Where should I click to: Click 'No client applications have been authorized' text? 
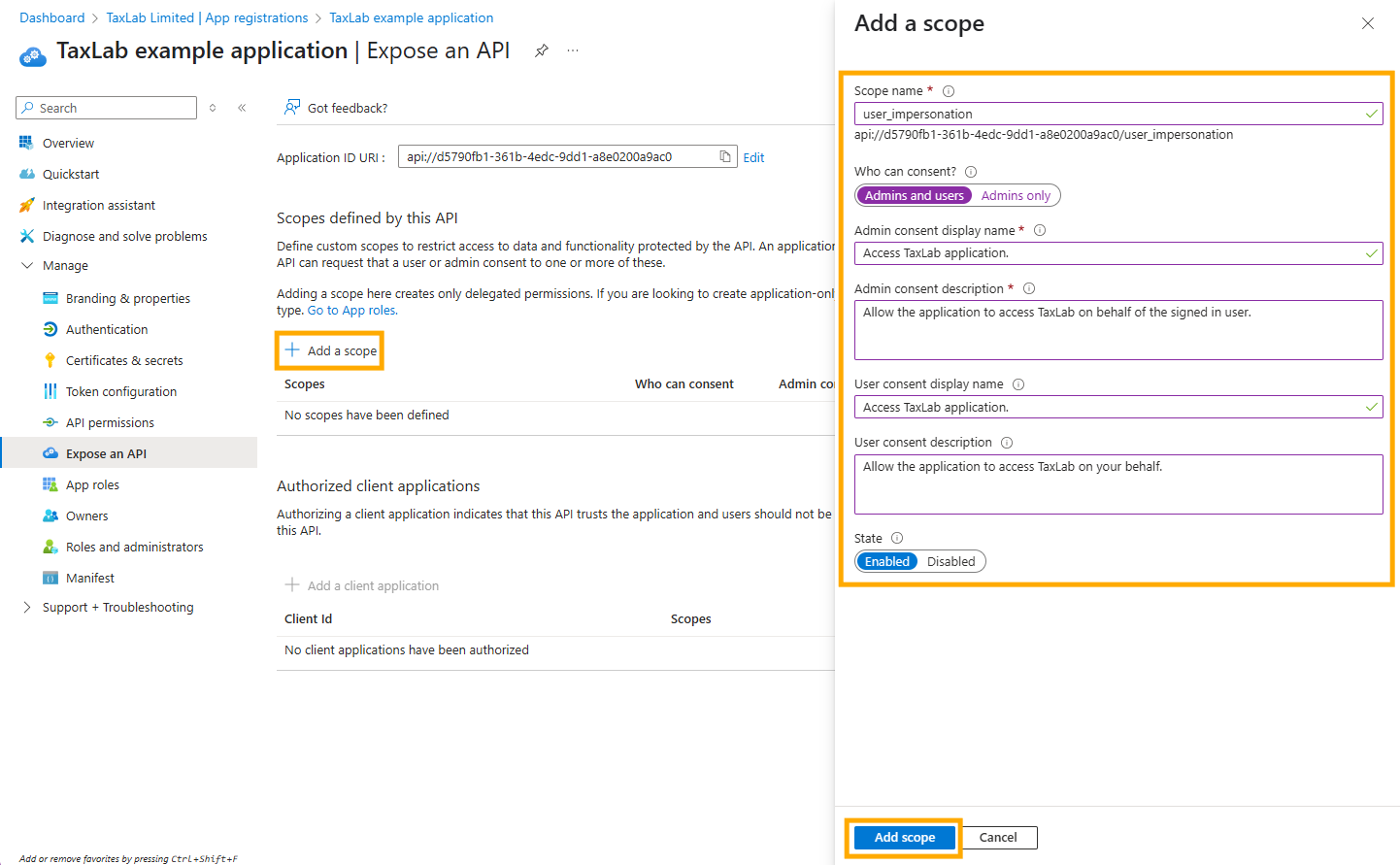(407, 650)
